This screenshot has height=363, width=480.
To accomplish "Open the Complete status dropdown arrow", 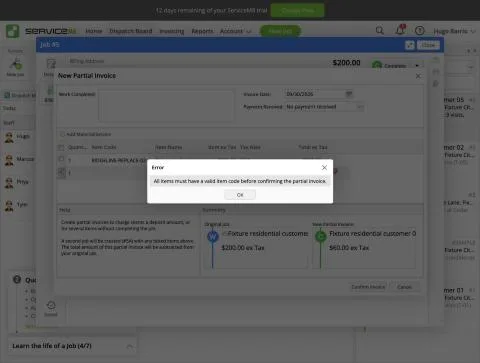I will click(x=417, y=66).
